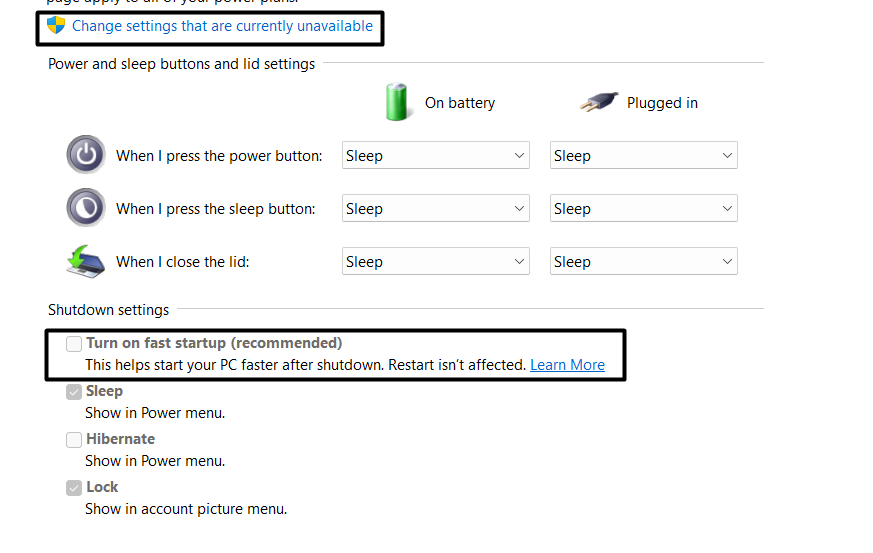This screenshot has height=553, width=873.
Task: Click the green battery icon
Action: (x=399, y=102)
